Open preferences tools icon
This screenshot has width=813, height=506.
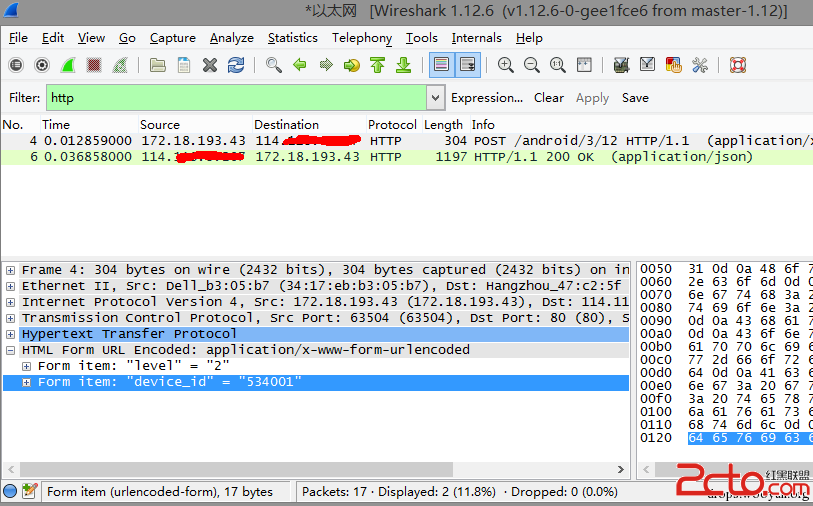coord(699,65)
